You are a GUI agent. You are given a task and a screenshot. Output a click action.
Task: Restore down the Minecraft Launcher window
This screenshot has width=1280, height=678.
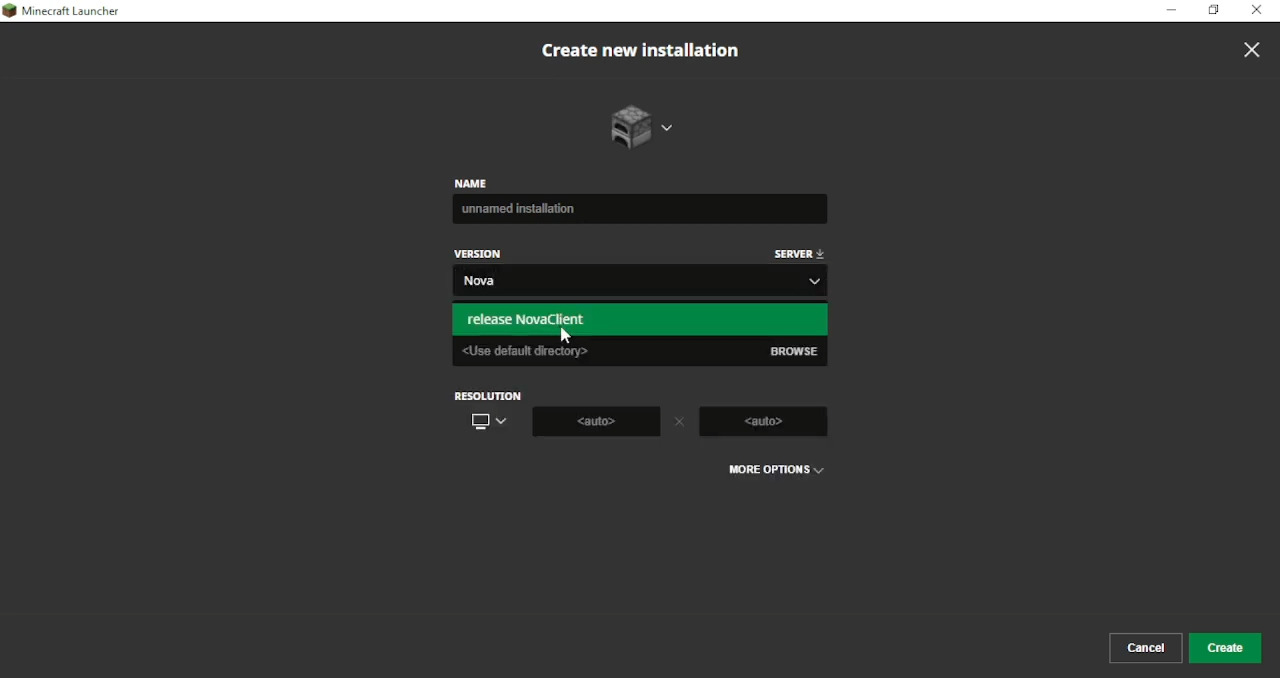pos(1215,11)
